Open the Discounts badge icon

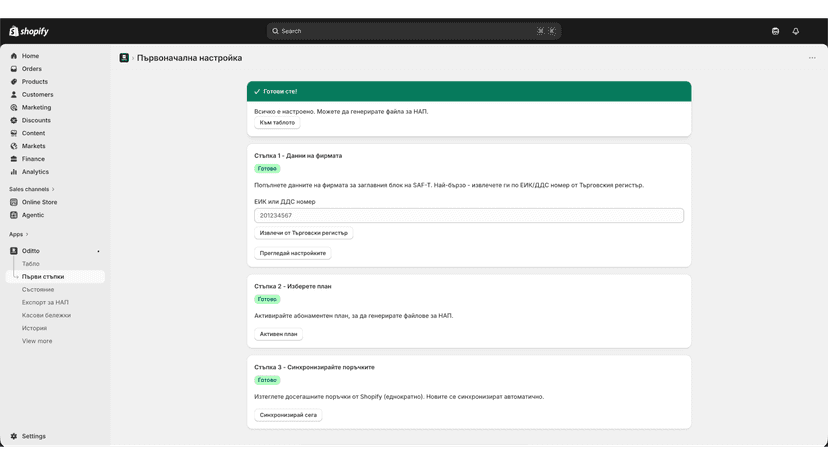coord(14,120)
